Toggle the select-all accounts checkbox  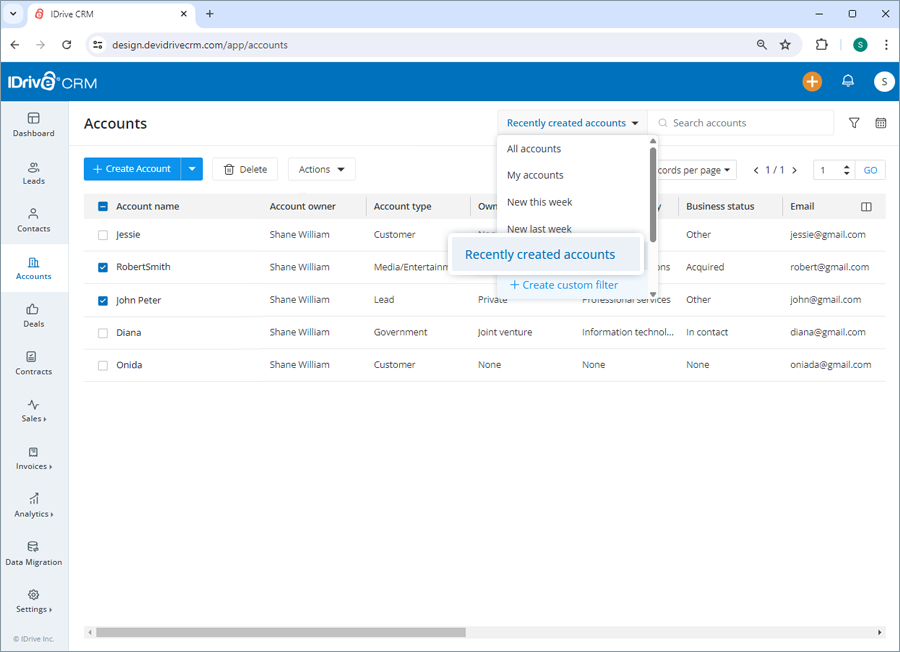[103, 206]
